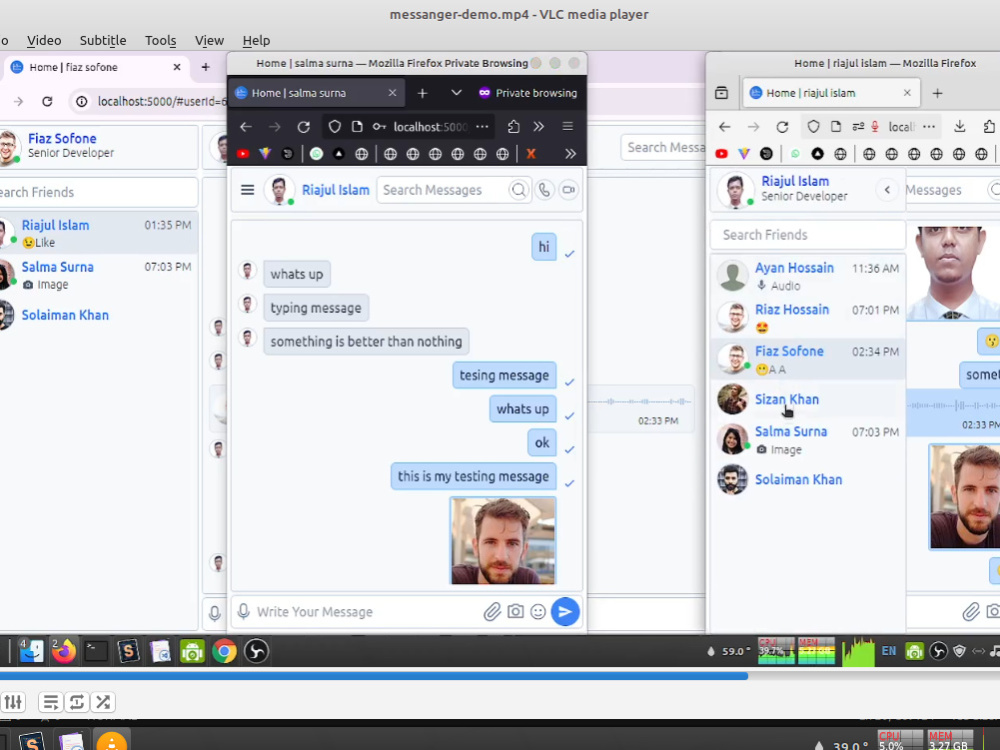
Task: Click the magnifier icon in Search Messages
Action: [519, 190]
